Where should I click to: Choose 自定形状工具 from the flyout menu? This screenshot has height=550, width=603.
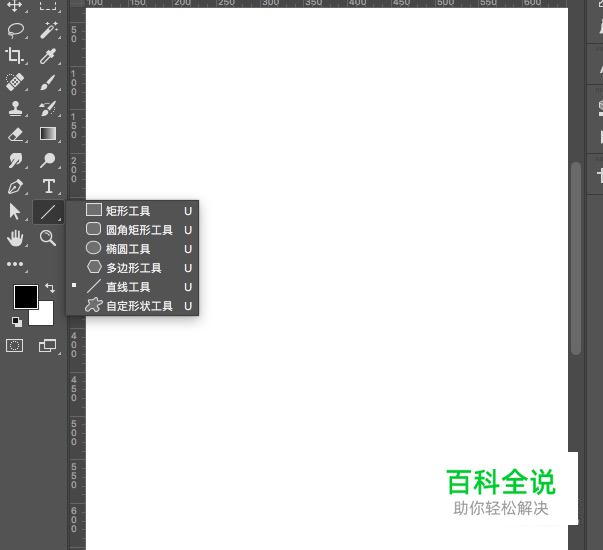click(x=133, y=306)
